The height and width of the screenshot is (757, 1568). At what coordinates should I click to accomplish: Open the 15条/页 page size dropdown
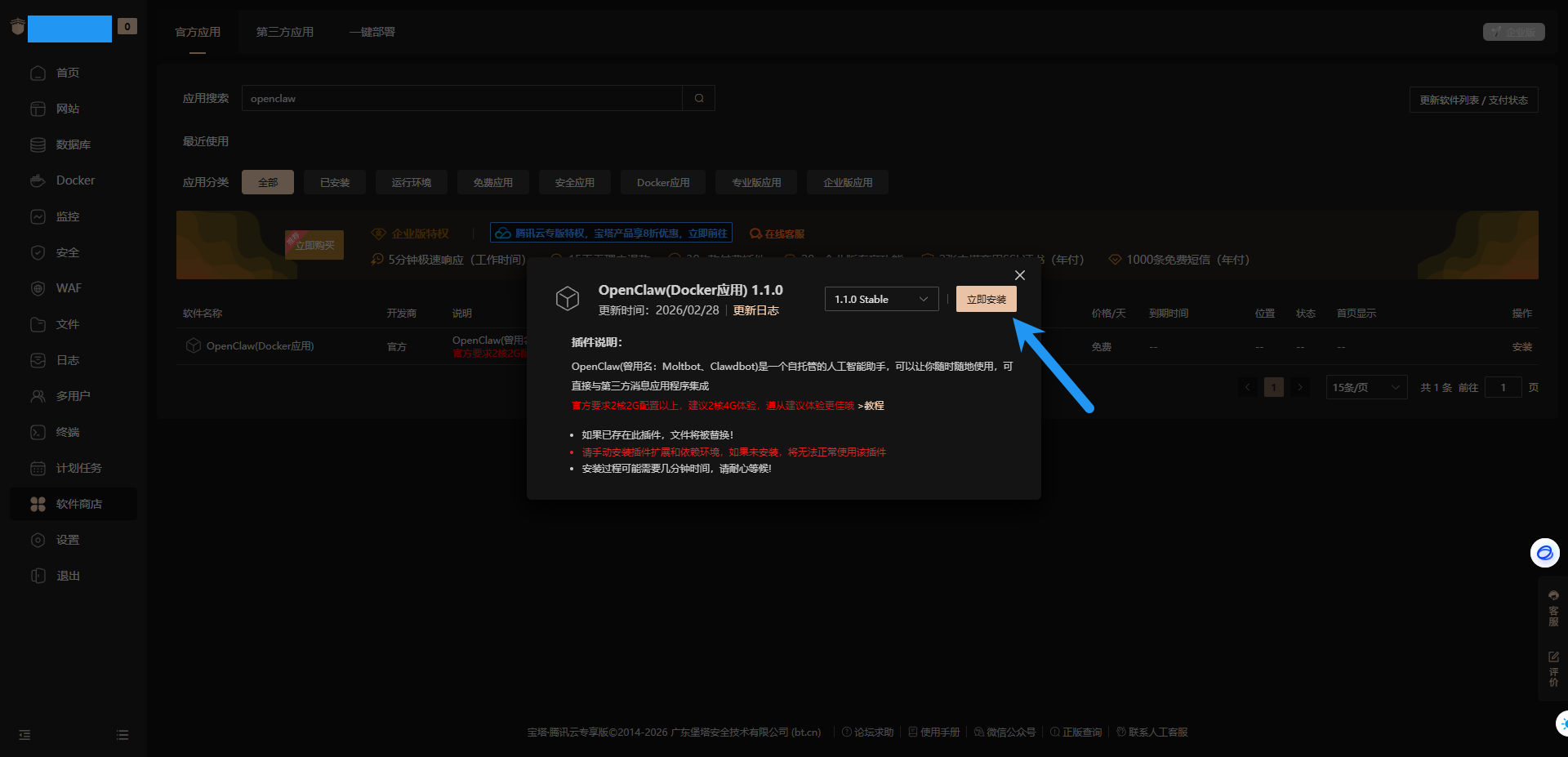(1365, 387)
